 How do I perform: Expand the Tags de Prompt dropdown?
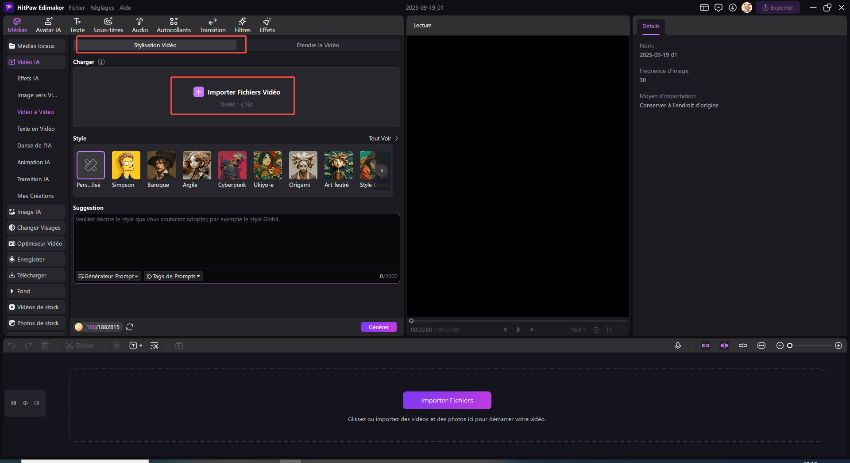173,276
